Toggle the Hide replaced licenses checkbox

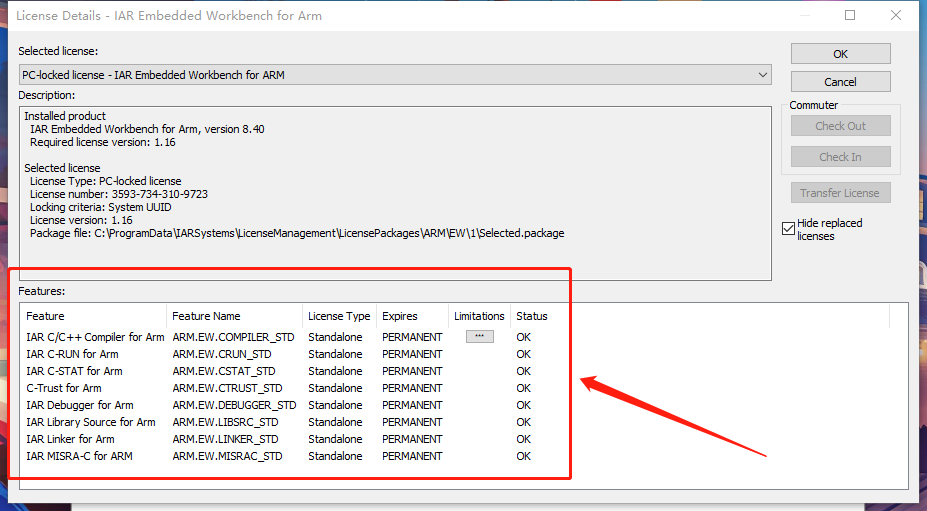pos(788,228)
